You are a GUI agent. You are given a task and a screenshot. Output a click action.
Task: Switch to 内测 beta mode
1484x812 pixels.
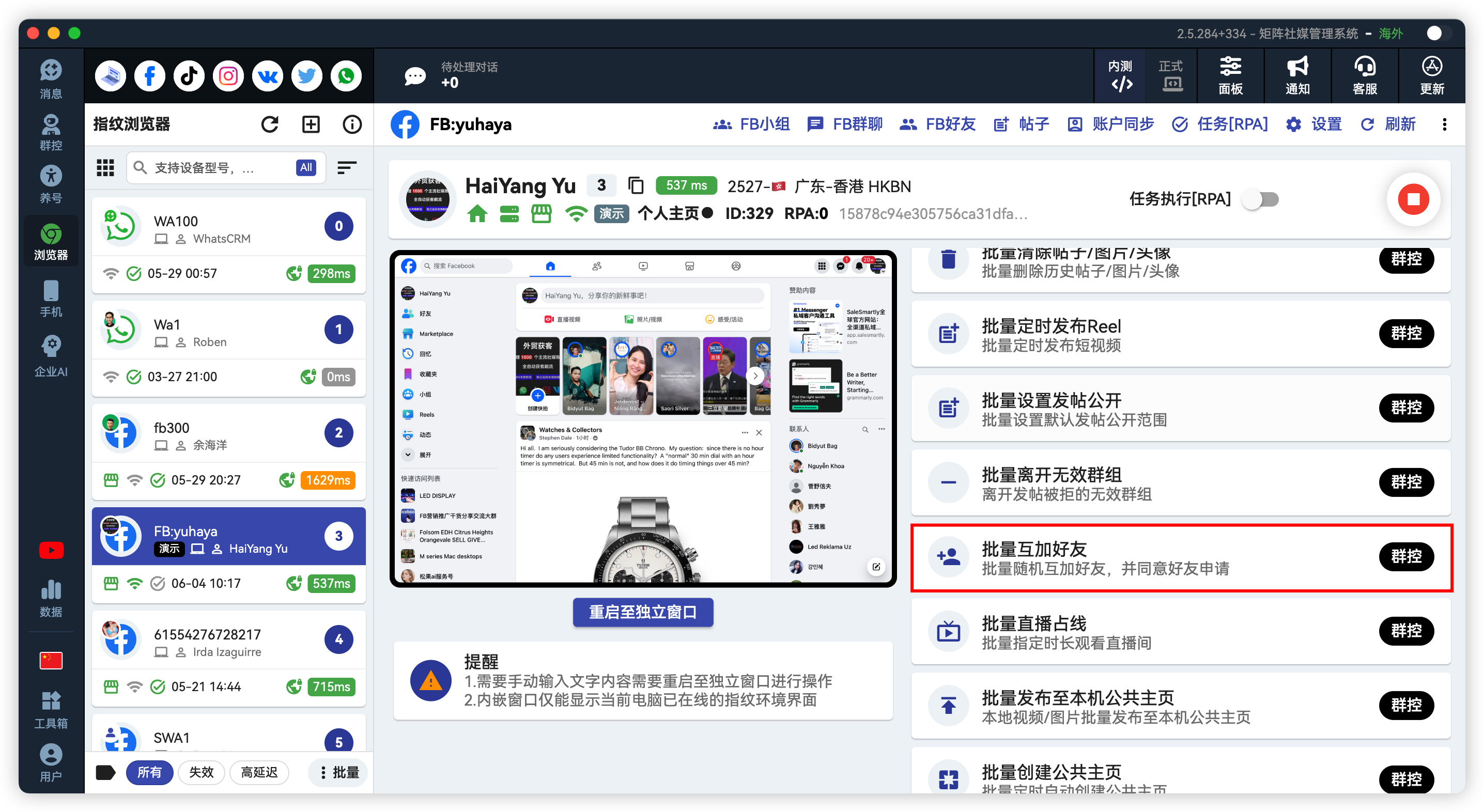point(1119,75)
